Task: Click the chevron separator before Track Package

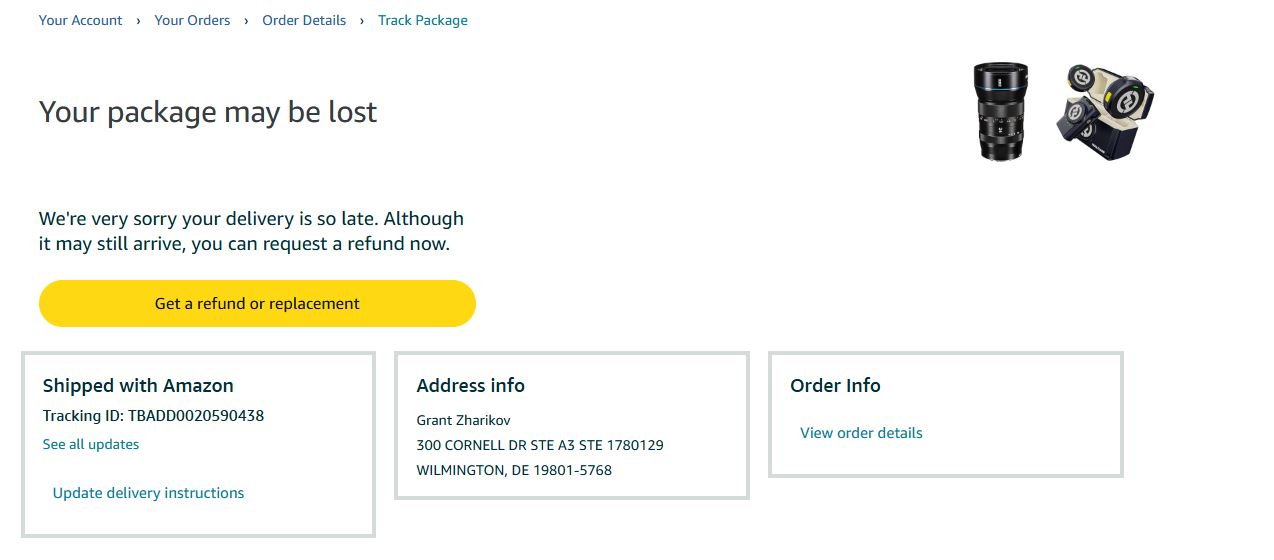Action: click(362, 20)
